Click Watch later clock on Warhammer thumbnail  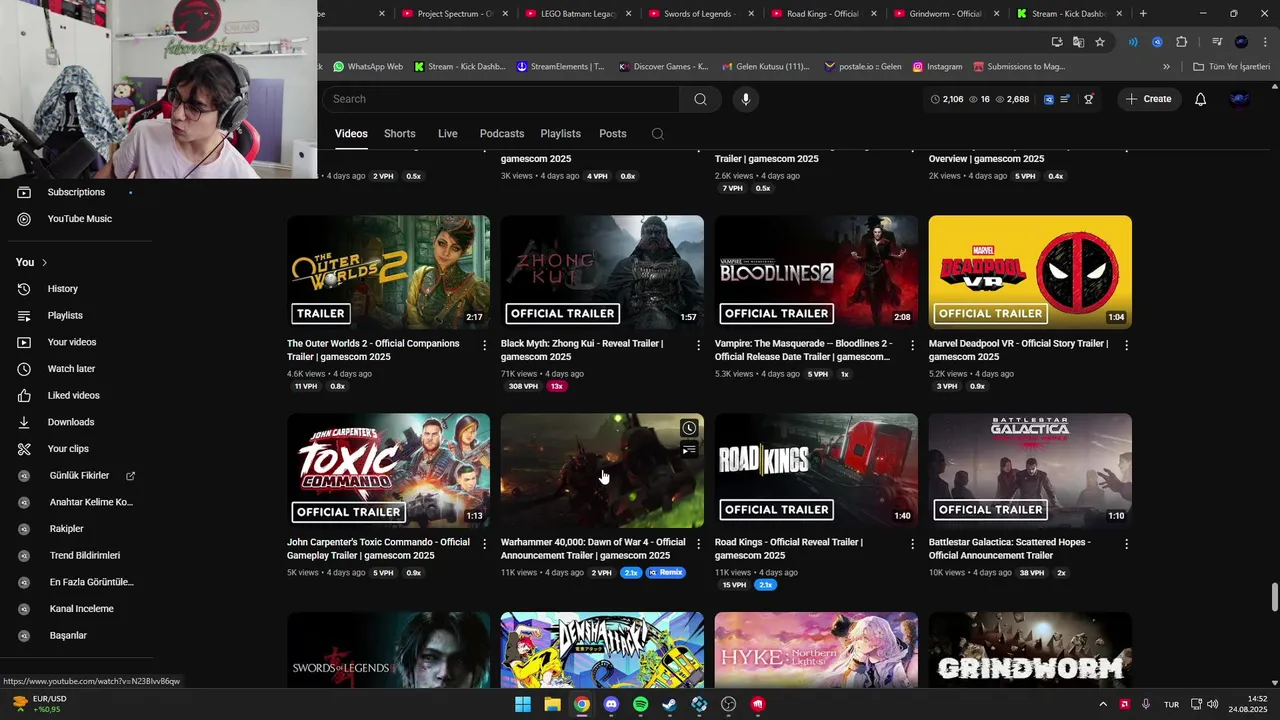689,428
